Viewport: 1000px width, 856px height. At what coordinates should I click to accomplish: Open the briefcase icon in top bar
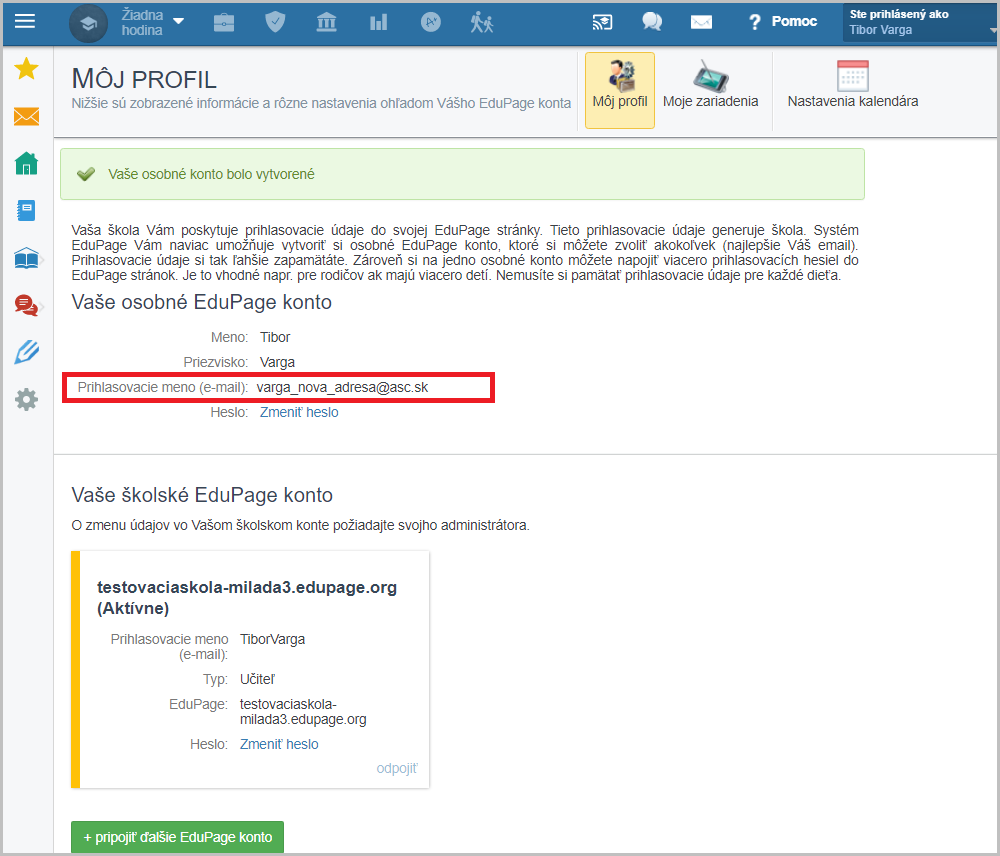(224, 23)
